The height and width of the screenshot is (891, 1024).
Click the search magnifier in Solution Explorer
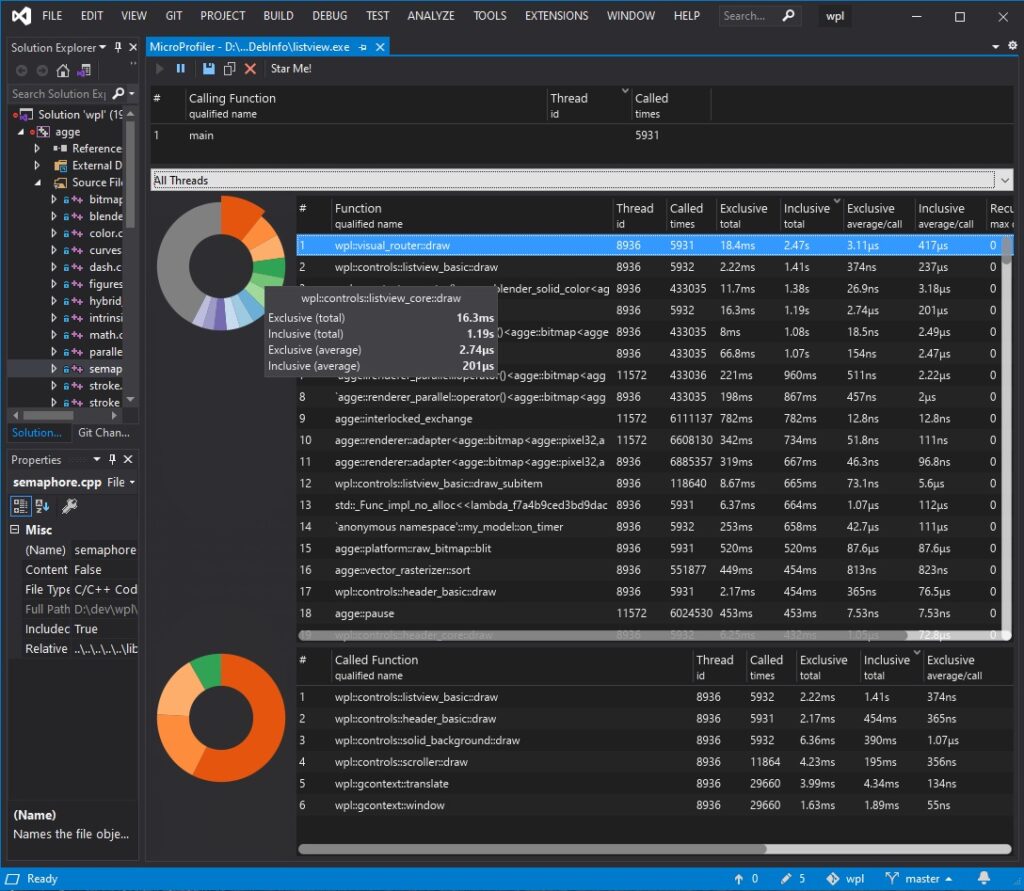click(120, 93)
